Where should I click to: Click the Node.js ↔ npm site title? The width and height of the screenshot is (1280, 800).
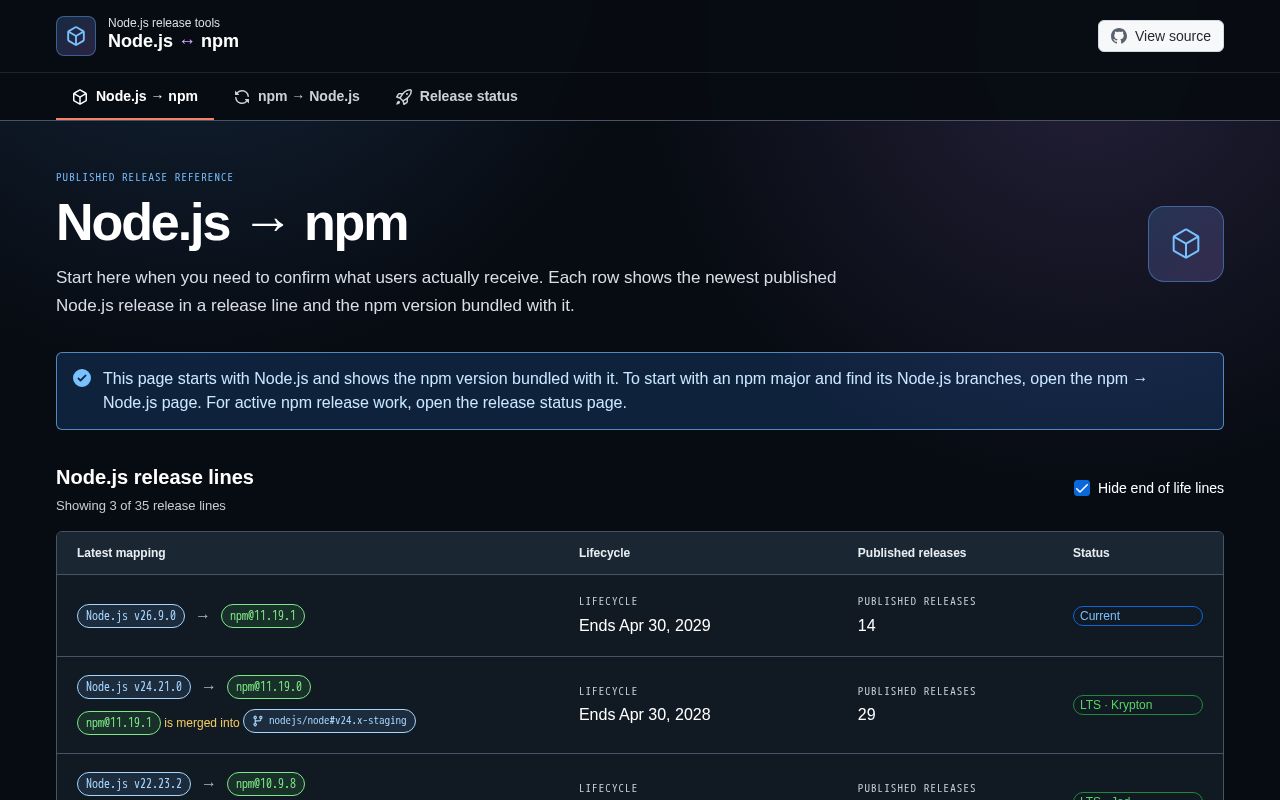click(173, 41)
